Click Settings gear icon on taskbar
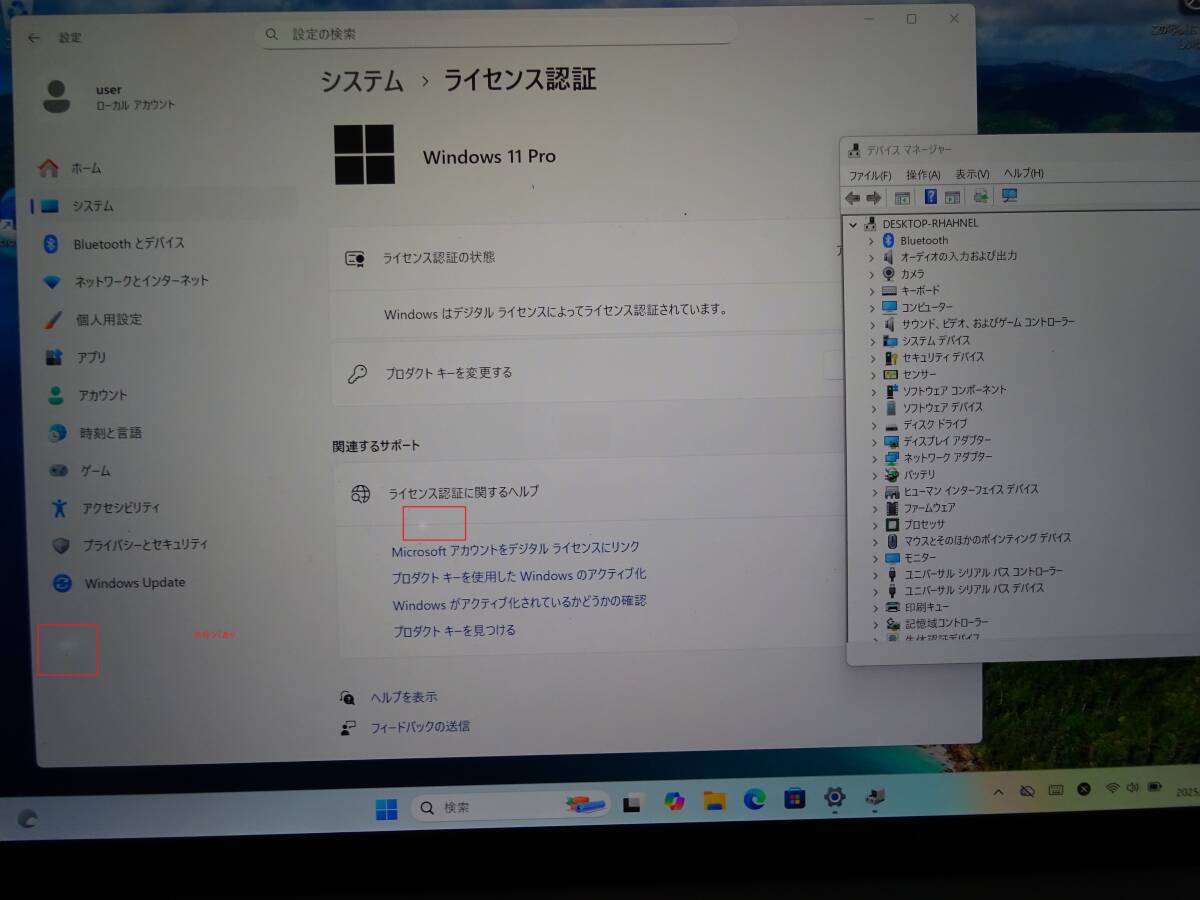Viewport: 1200px width, 900px height. click(x=834, y=797)
